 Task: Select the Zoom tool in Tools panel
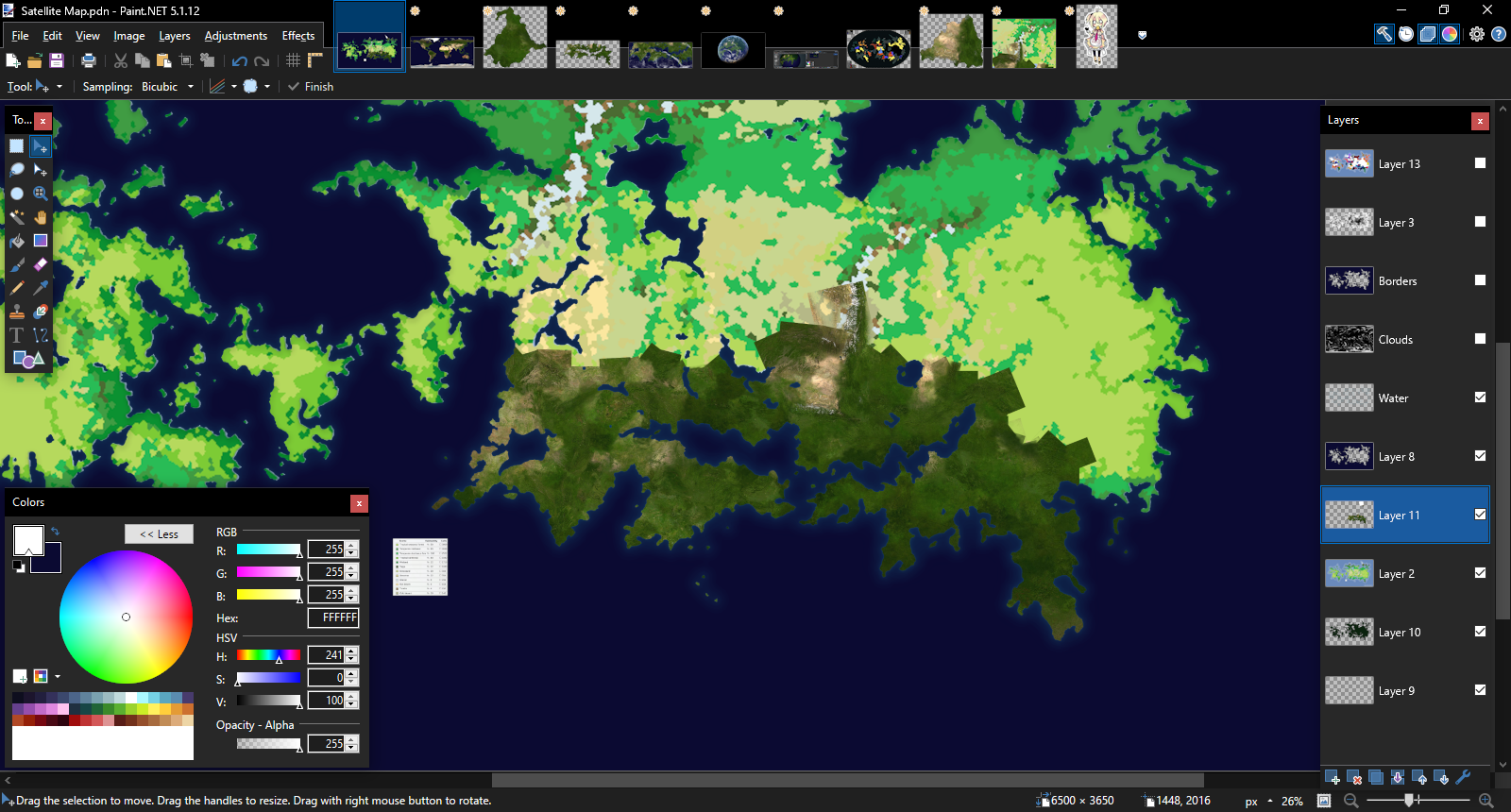click(x=41, y=194)
